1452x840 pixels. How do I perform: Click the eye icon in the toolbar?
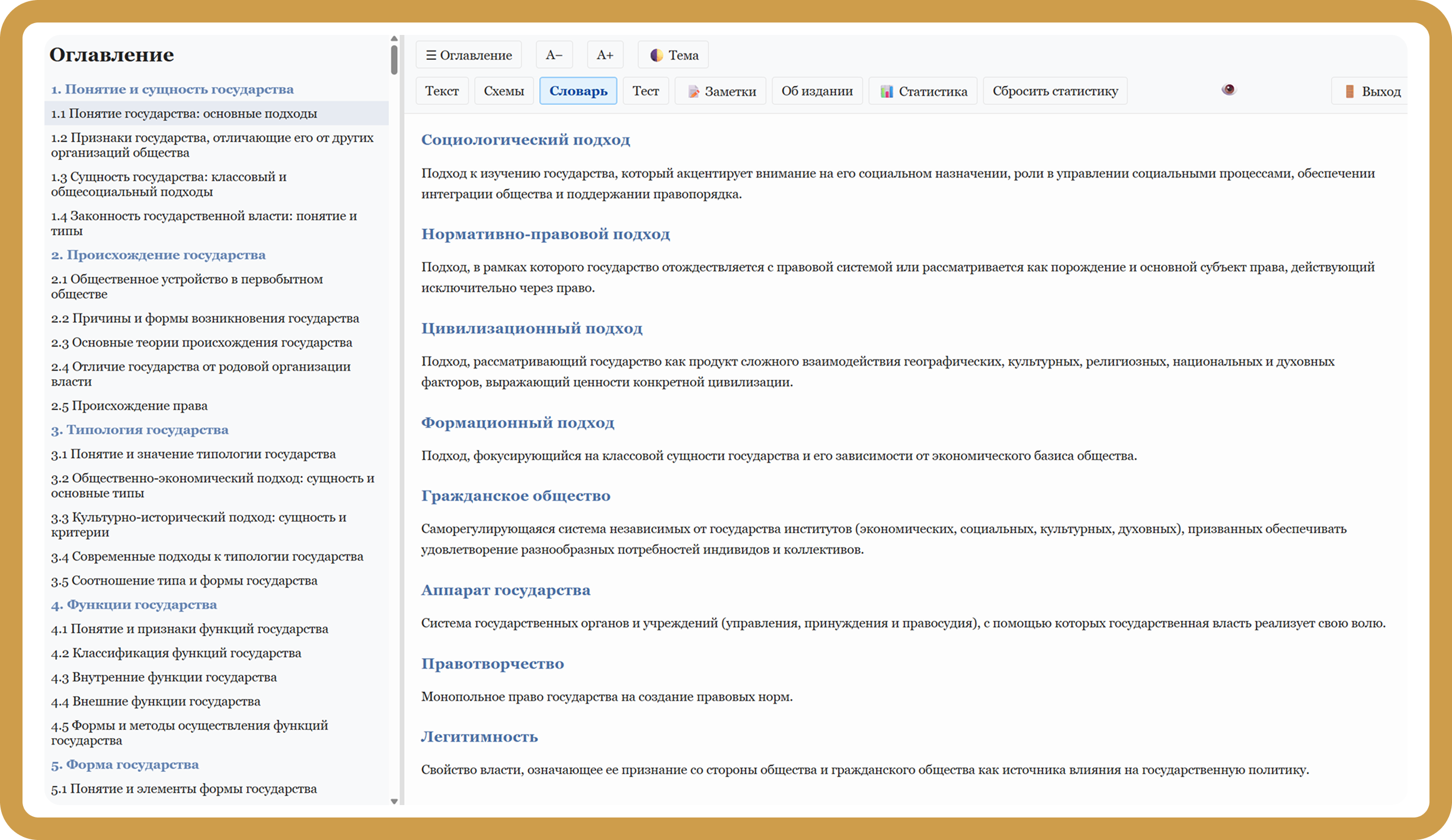click(x=1229, y=89)
